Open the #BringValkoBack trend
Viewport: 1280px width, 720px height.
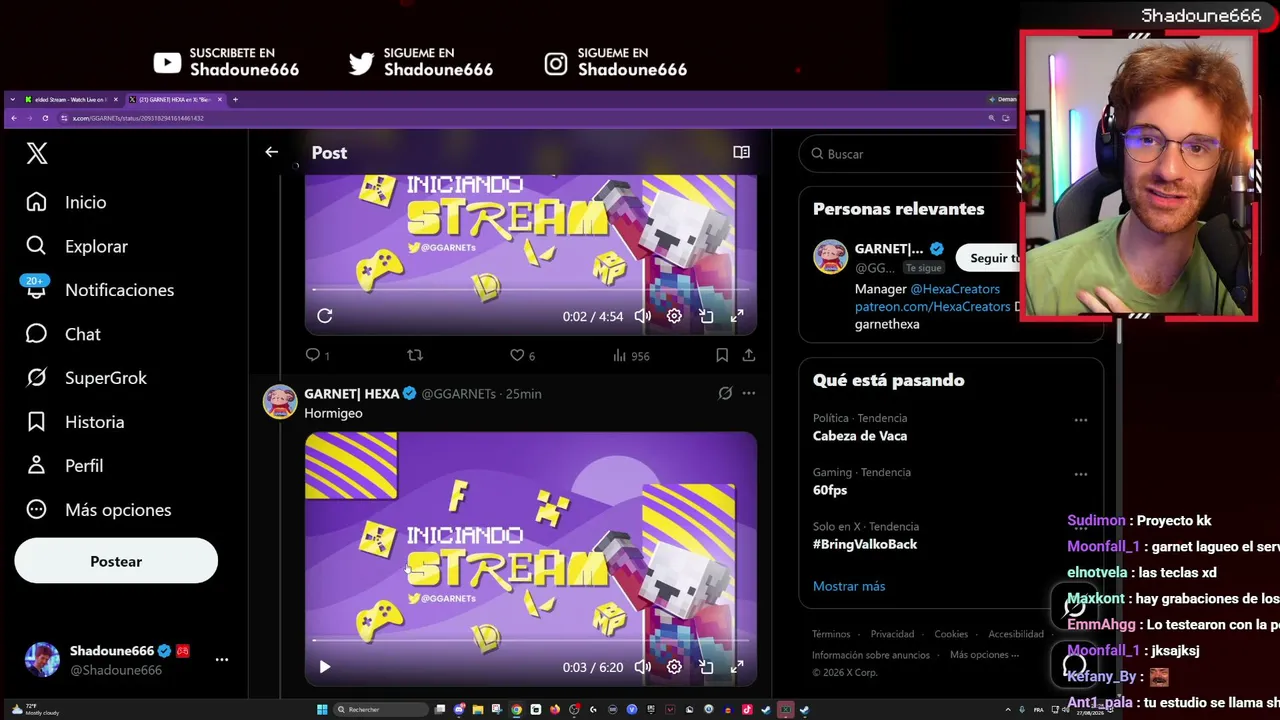coord(865,544)
